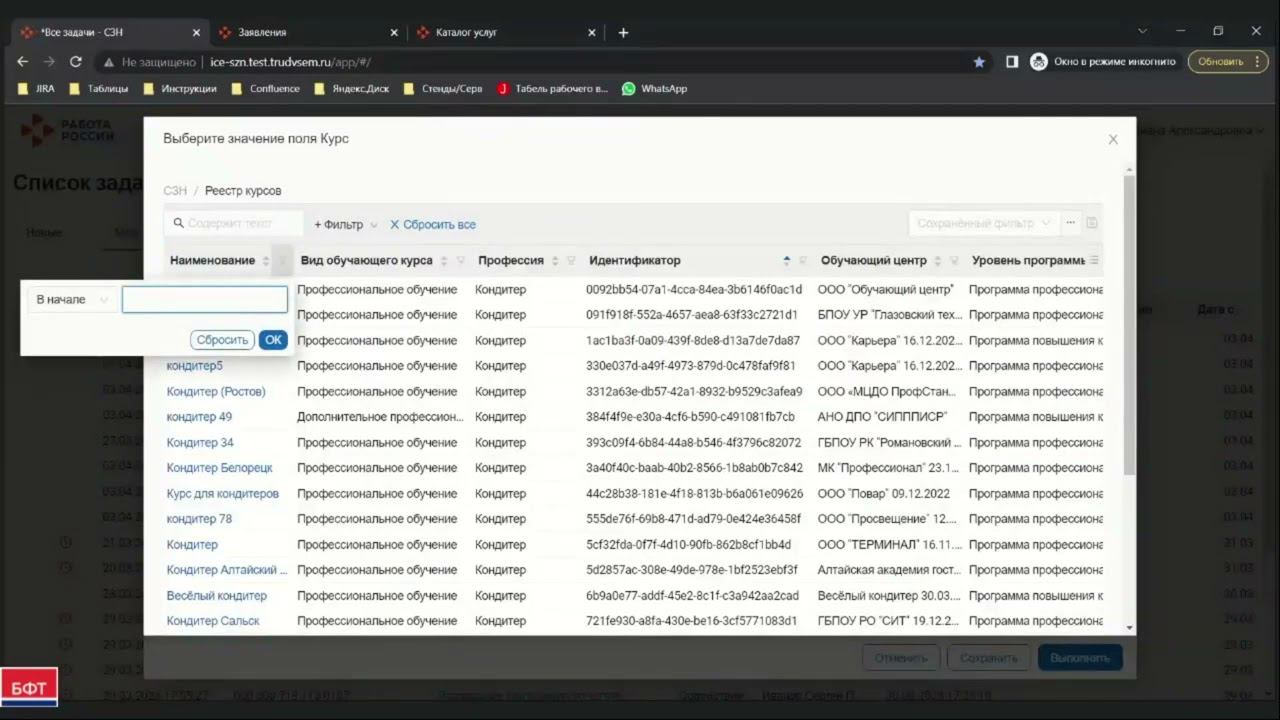
Task: Open the three-dot filter options menu
Action: tap(1070, 223)
